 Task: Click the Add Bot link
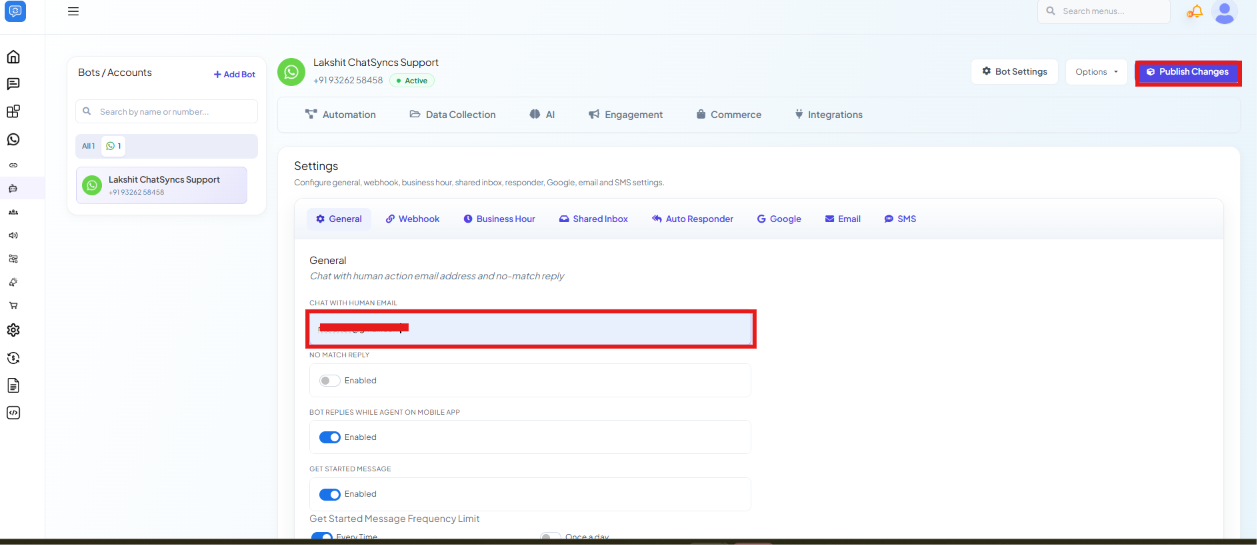(234, 74)
